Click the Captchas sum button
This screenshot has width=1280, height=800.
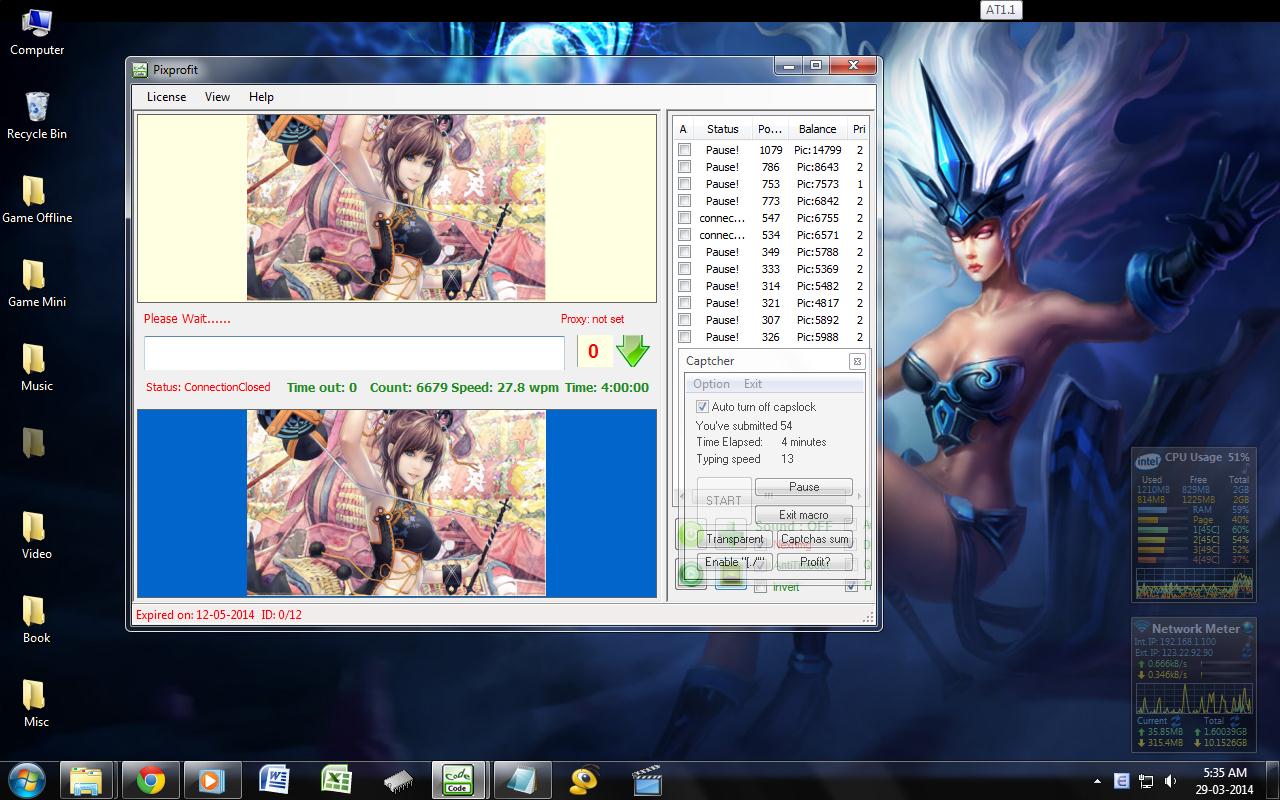point(815,539)
